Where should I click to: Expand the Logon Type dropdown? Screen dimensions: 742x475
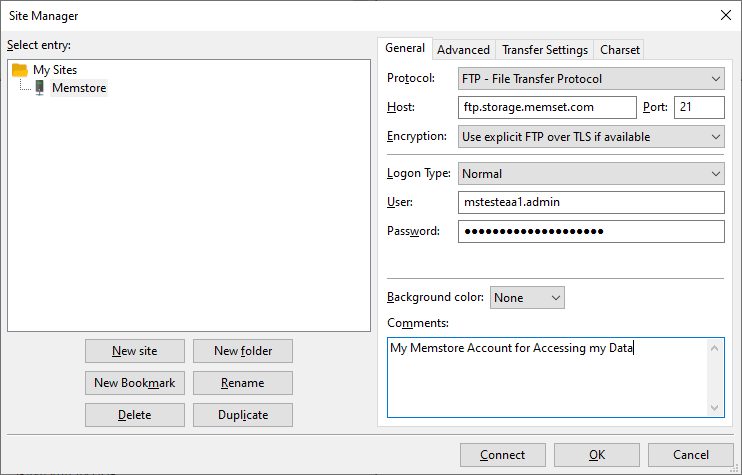(x=591, y=174)
